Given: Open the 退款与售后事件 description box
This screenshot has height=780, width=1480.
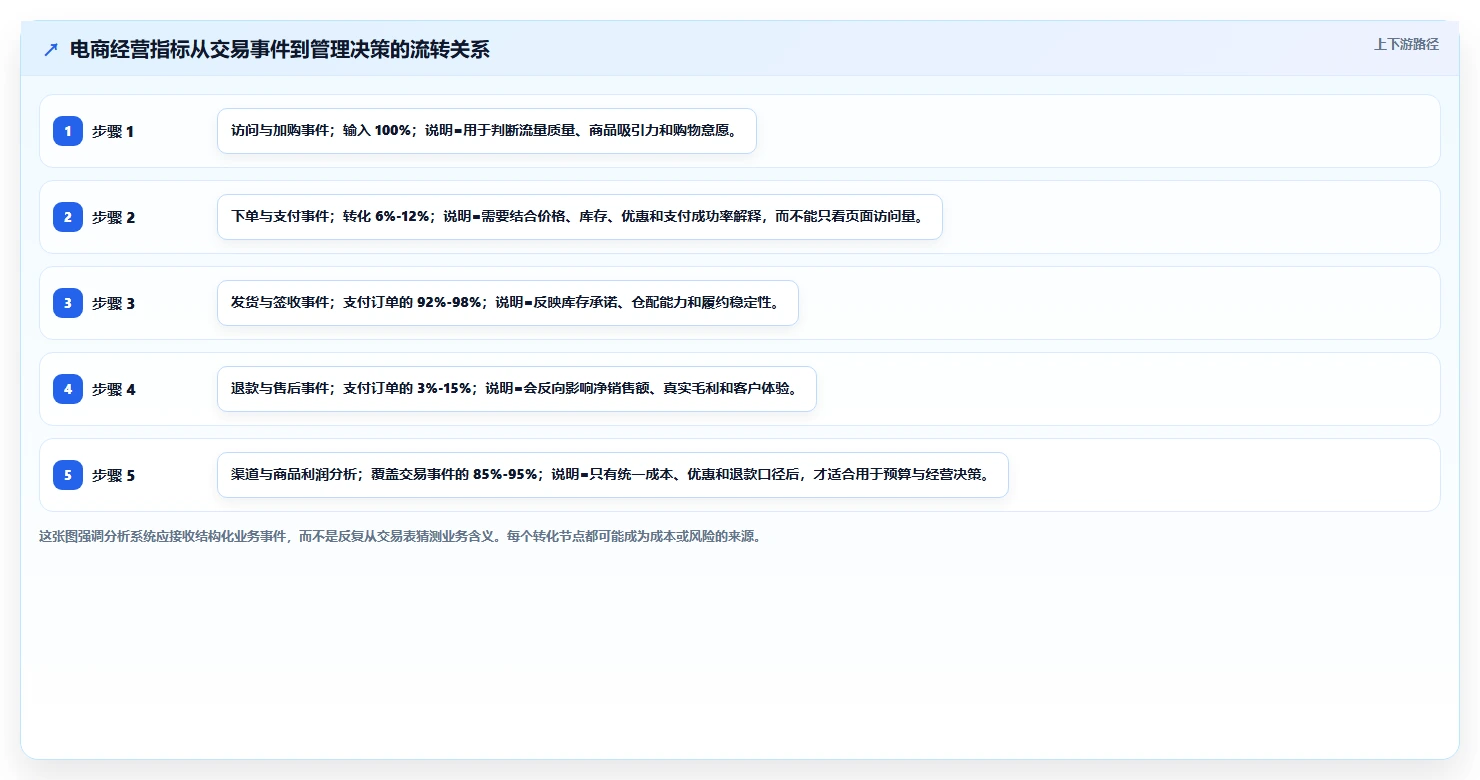Looking at the screenshot, I should pos(517,389).
